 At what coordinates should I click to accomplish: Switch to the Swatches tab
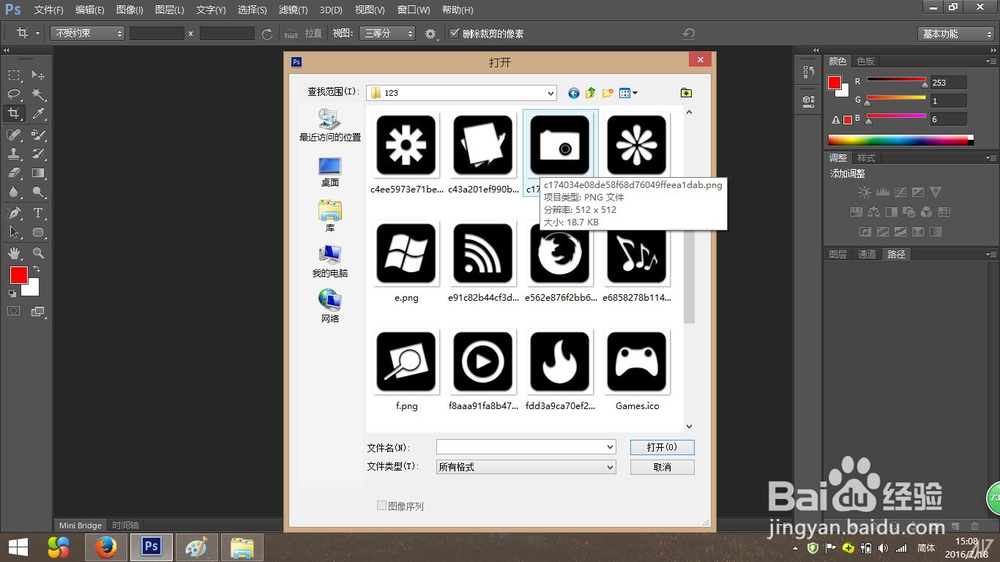(865, 61)
